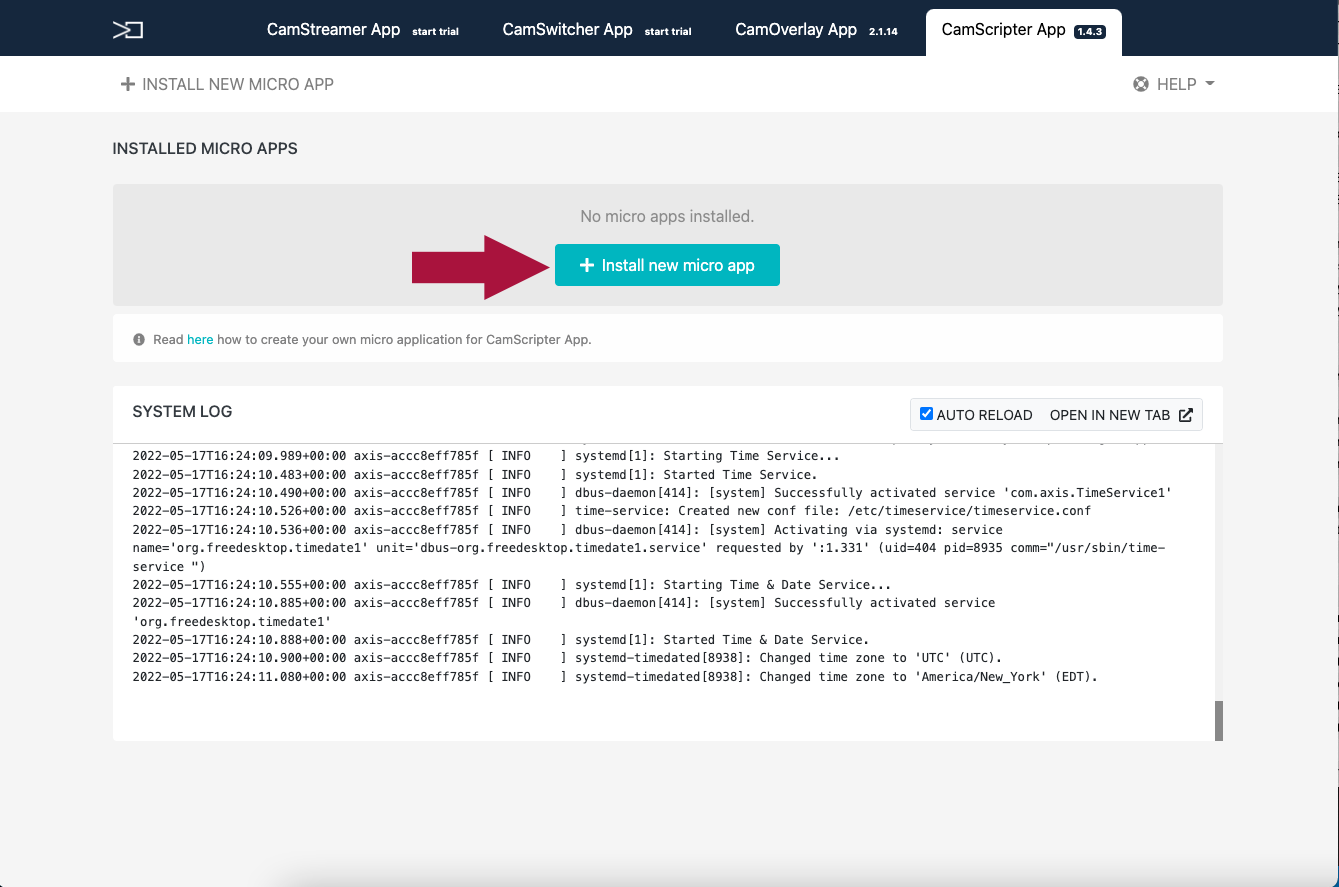
Task: Click the info icon before the Read here text
Action: pyautogui.click(x=139, y=340)
